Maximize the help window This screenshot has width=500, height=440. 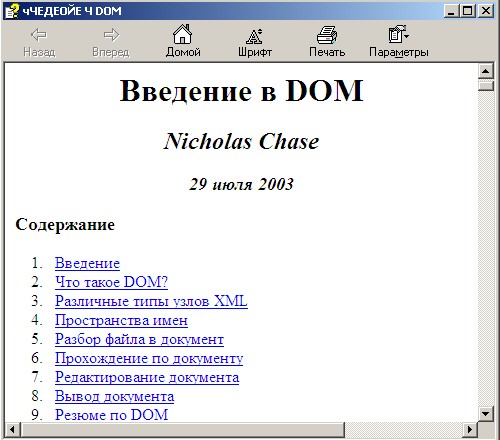coord(467,11)
